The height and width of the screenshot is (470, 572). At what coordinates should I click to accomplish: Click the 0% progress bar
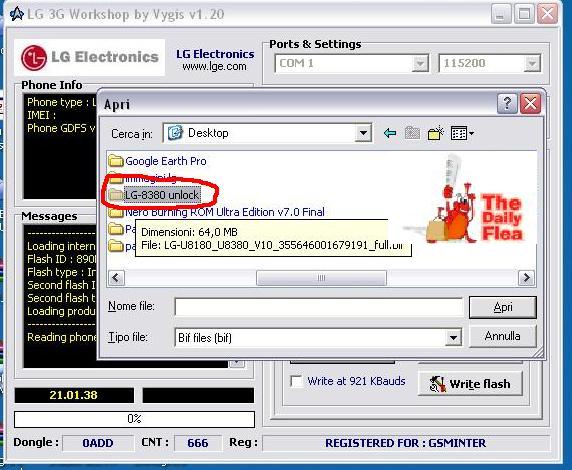[x=134, y=419]
